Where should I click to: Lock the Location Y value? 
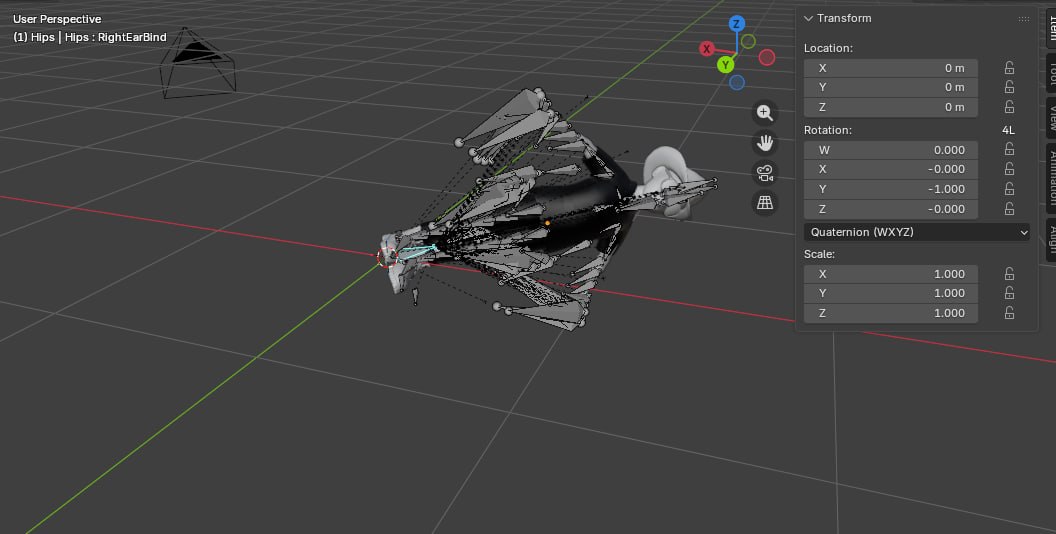(x=1009, y=87)
